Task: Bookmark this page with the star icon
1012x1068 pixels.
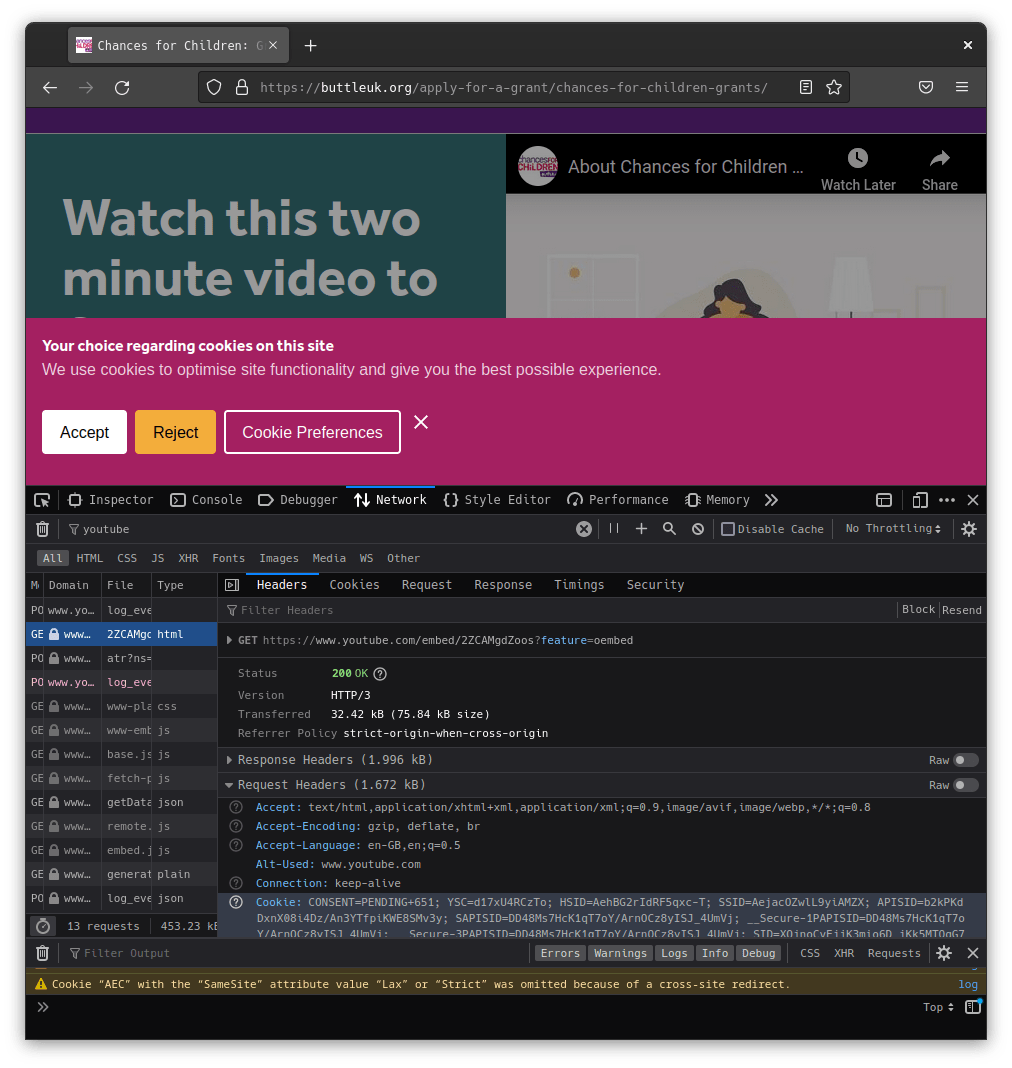Action: tap(834, 87)
